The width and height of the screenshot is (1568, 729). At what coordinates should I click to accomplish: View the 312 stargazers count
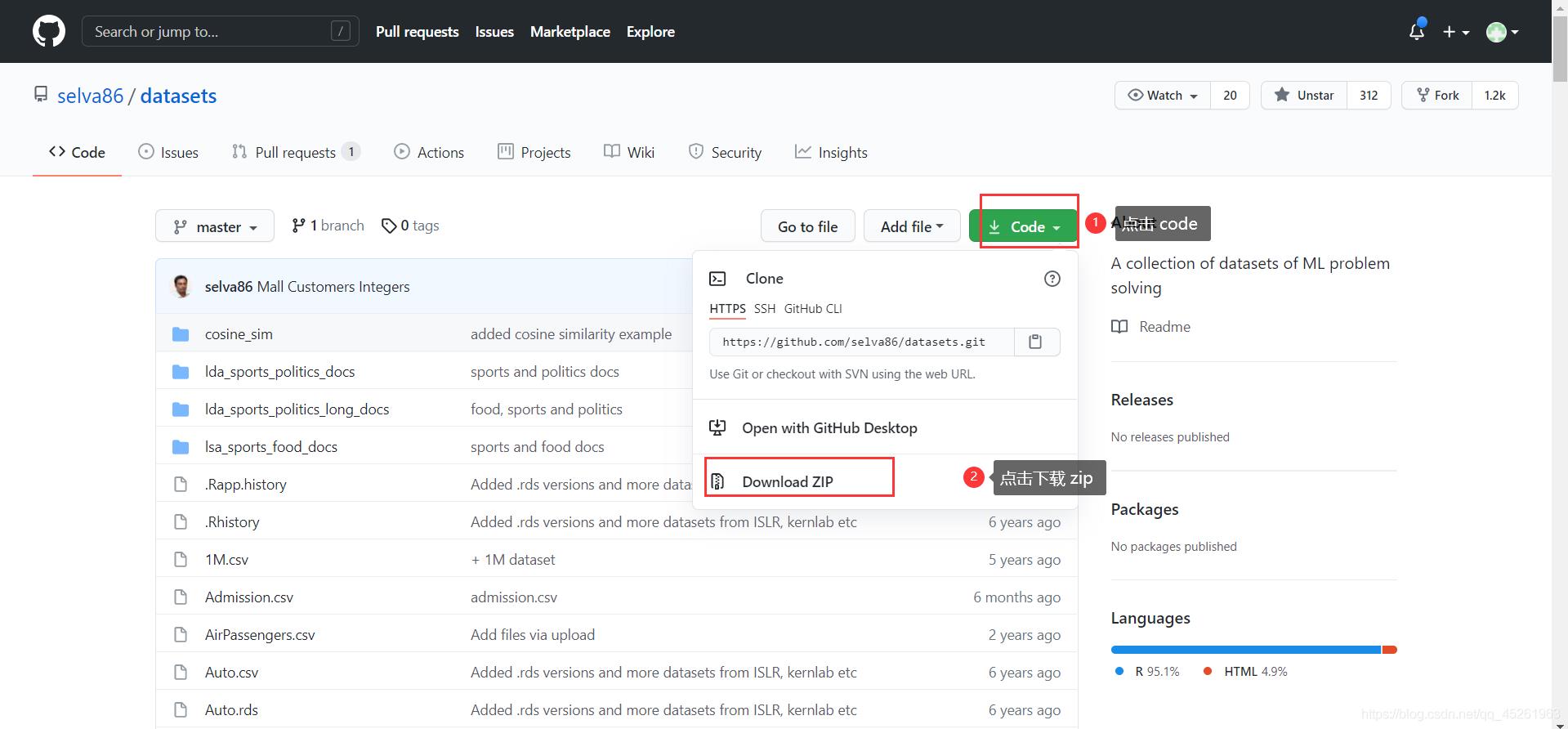tap(1369, 96)
